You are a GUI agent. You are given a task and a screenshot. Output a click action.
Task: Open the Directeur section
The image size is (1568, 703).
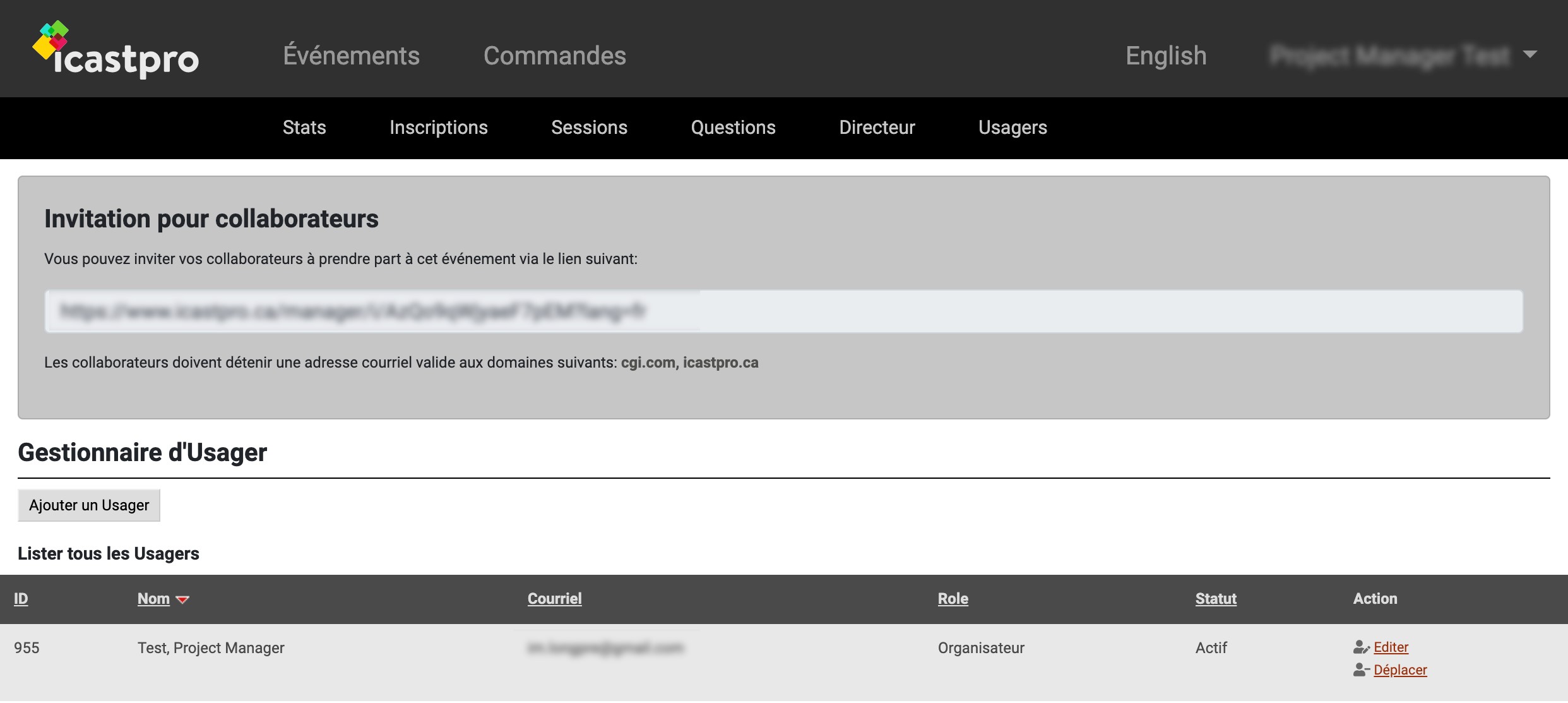tap(876, 128)
